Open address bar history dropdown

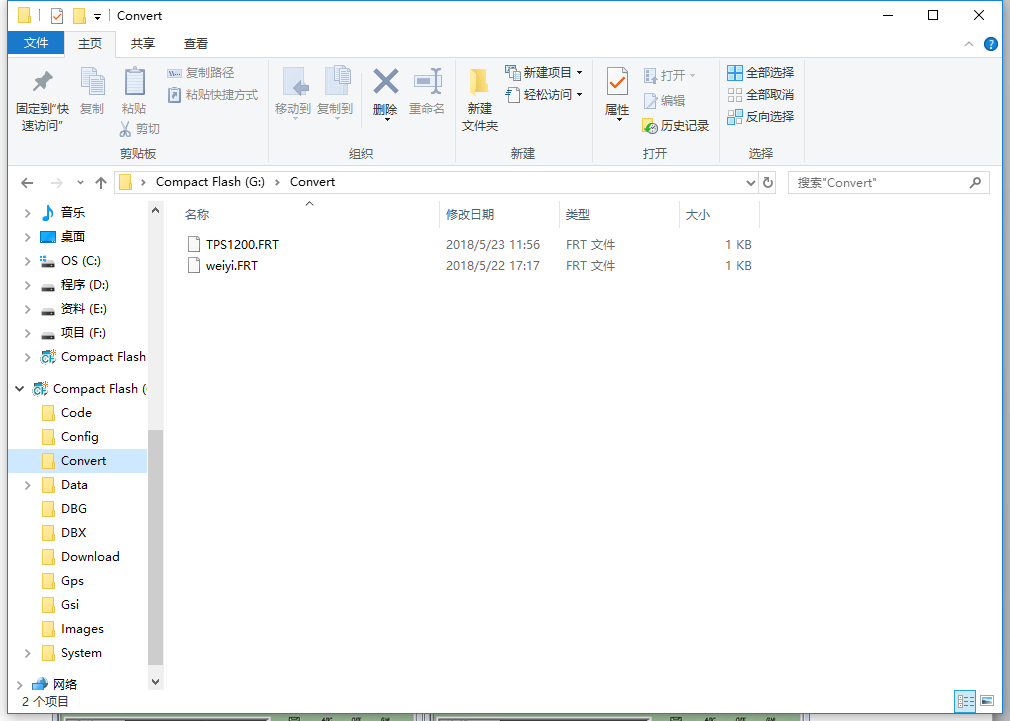[x=750, y=183]
